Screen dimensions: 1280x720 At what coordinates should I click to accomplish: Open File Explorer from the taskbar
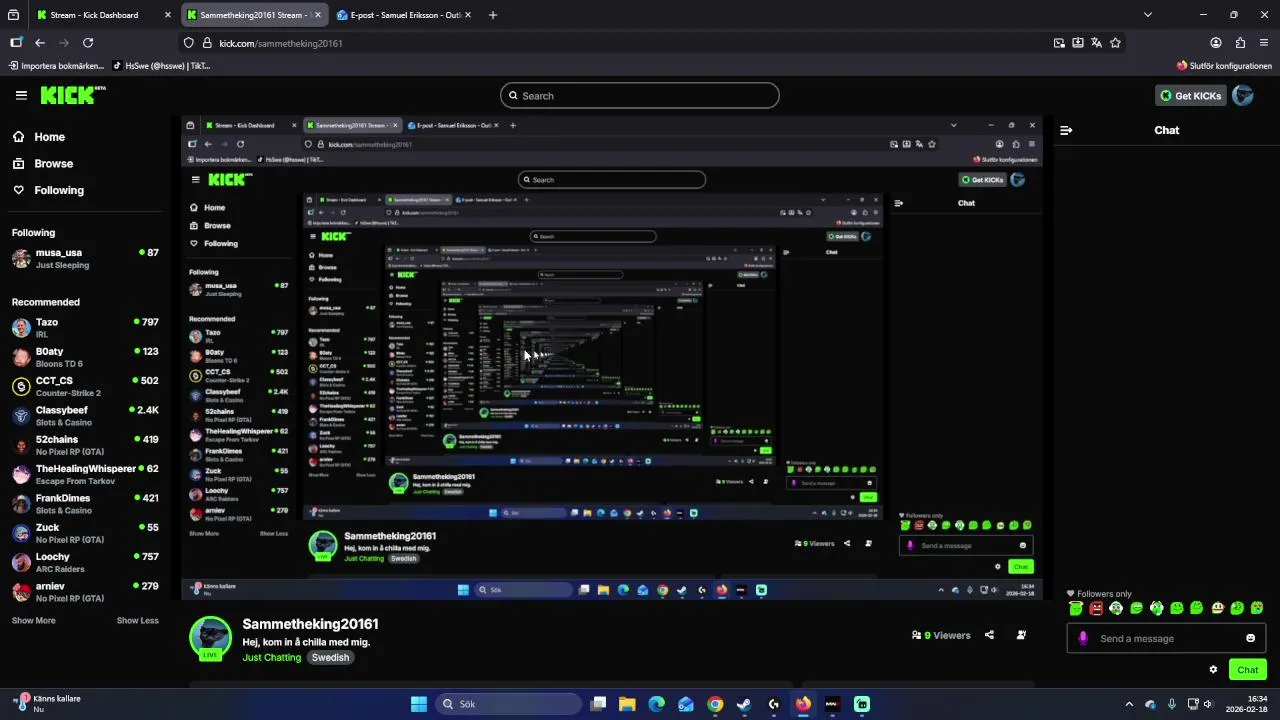(x=627, y=704)
